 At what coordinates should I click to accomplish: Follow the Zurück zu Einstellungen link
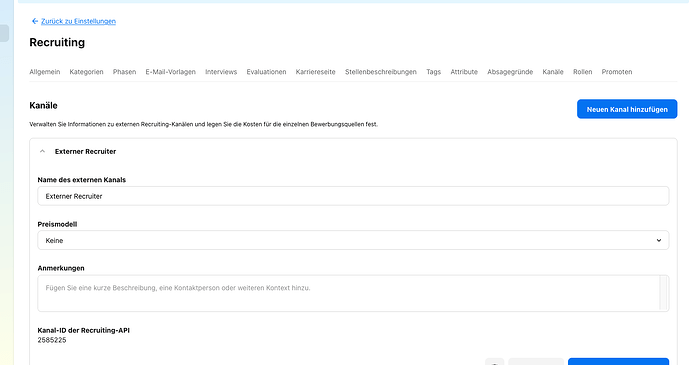[x=78, y=21]
